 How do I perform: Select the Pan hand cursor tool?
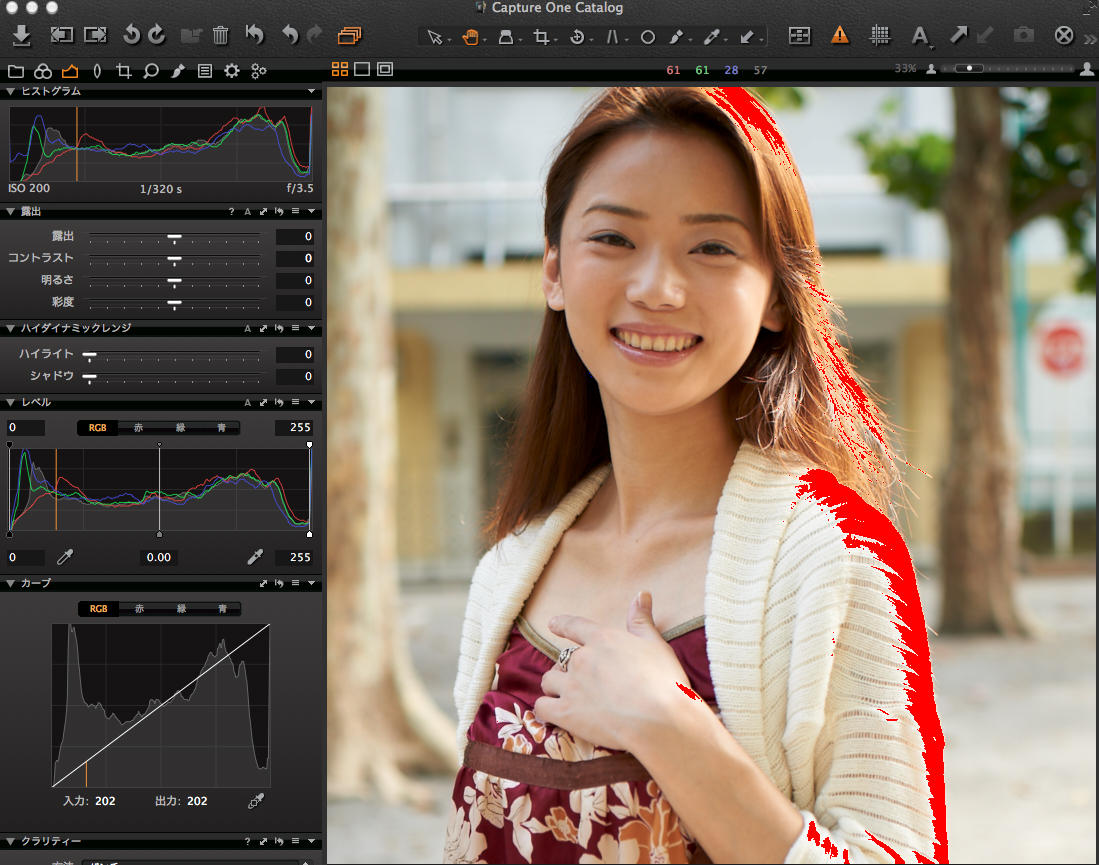pyautogui.click(x=470, y=37)
